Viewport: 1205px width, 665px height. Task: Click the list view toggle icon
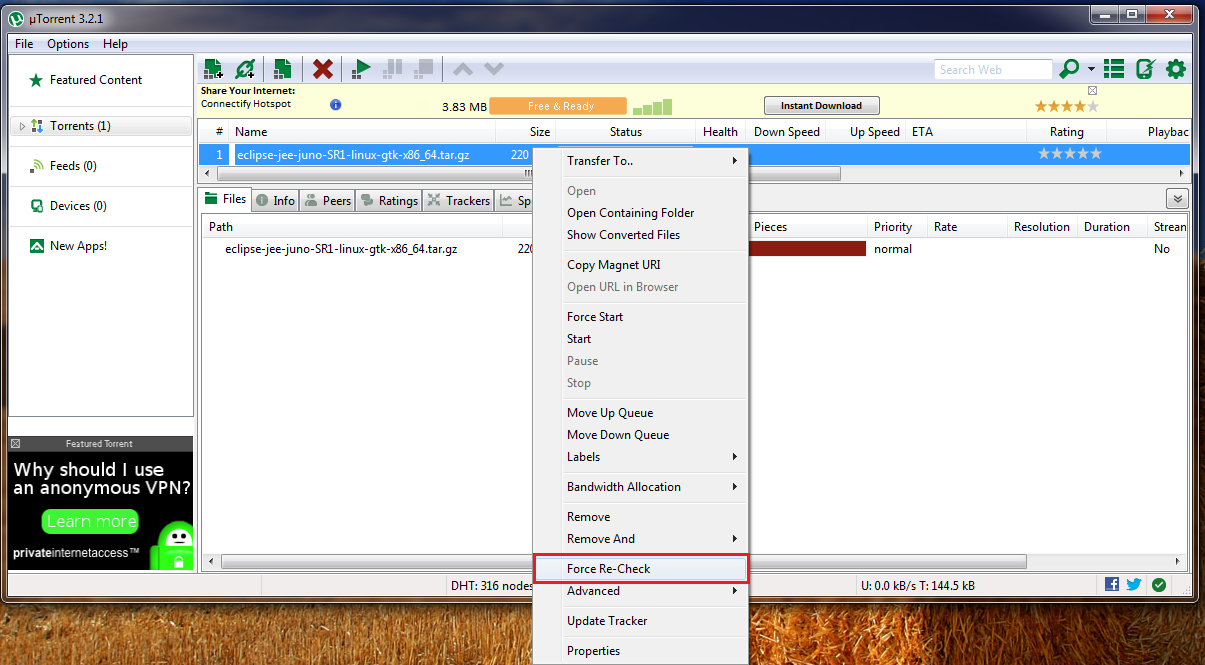[1114, 69]
